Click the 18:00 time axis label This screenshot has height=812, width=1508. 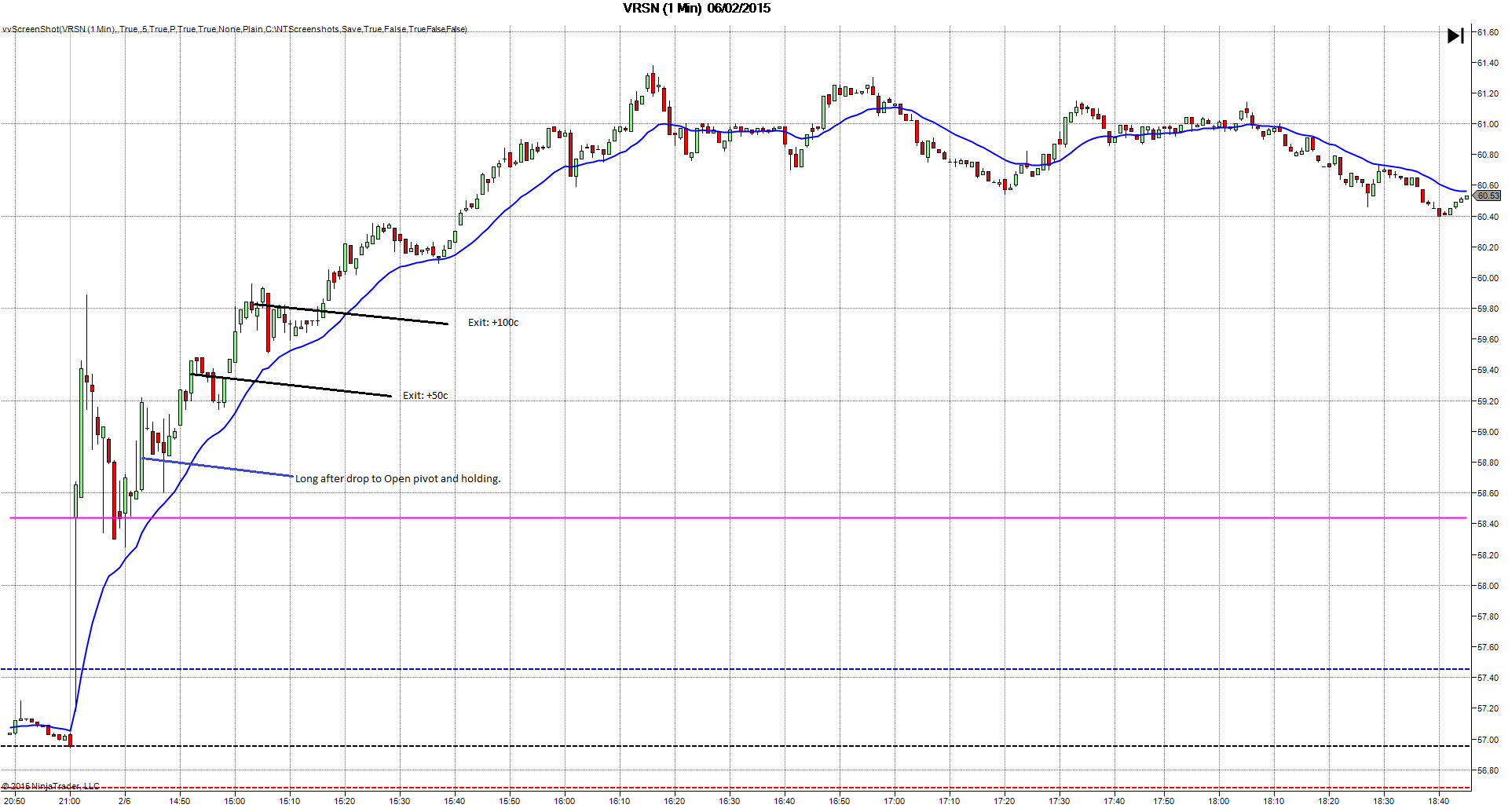click(x=1218, y=801)
